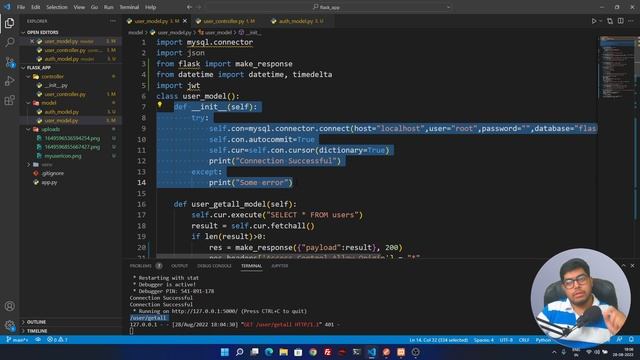Open the Terminal menu
This screenshot has height=360, width=640.
(129, 7)
